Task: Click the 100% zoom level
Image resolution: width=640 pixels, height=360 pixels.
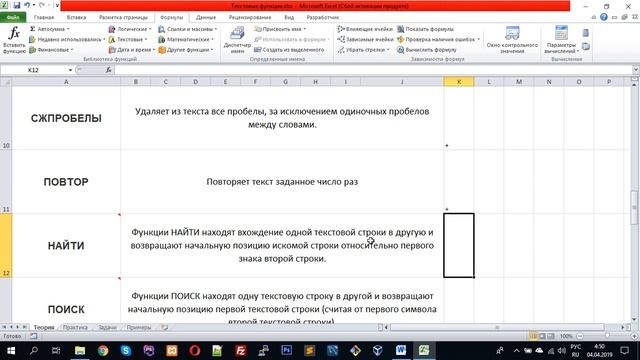Action: point(566,336)
